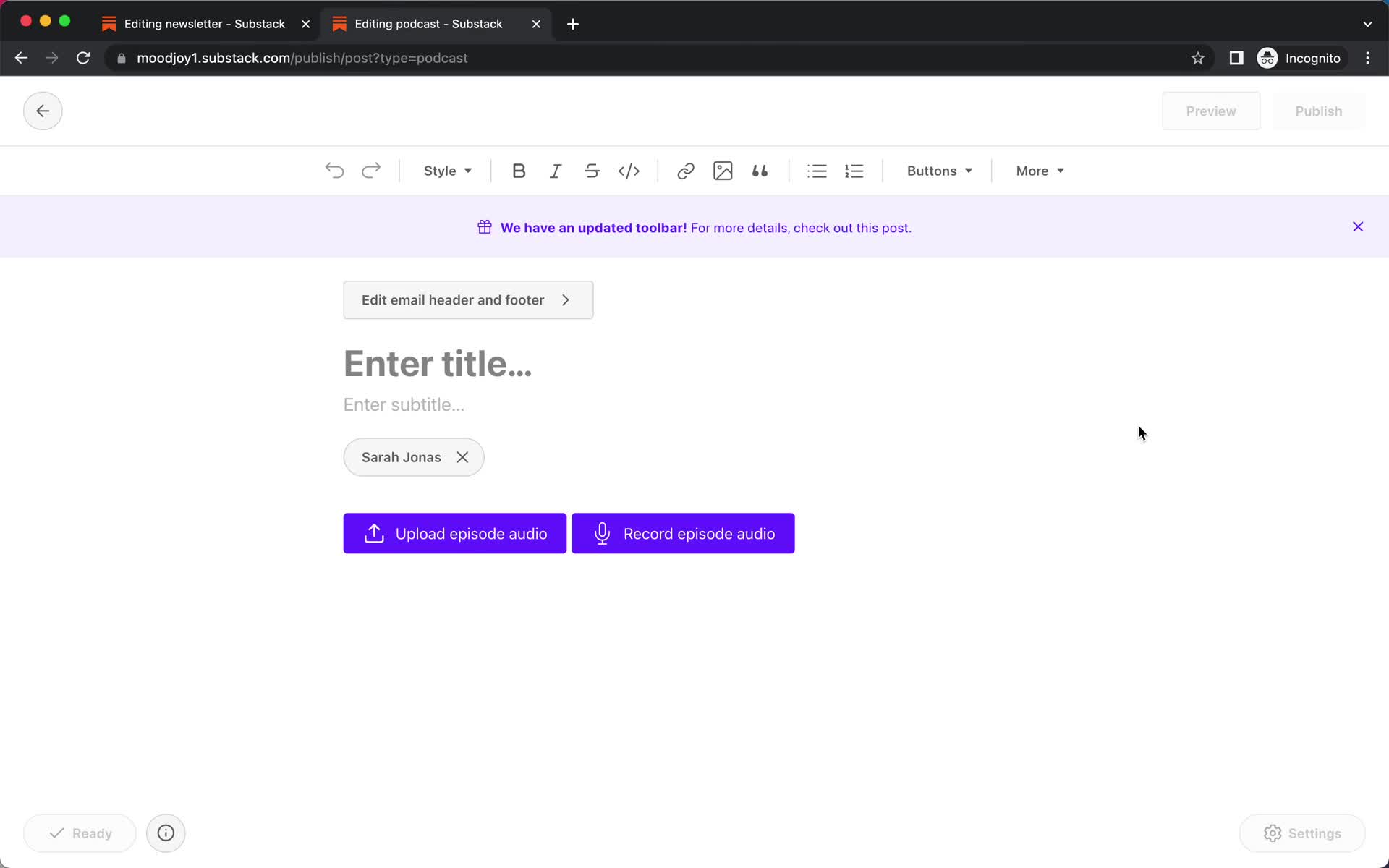Image resolution: width=1389 pixels, height=868 pixels.
Task: Click the strikethrough formatting icon
Action: [591, 171]
